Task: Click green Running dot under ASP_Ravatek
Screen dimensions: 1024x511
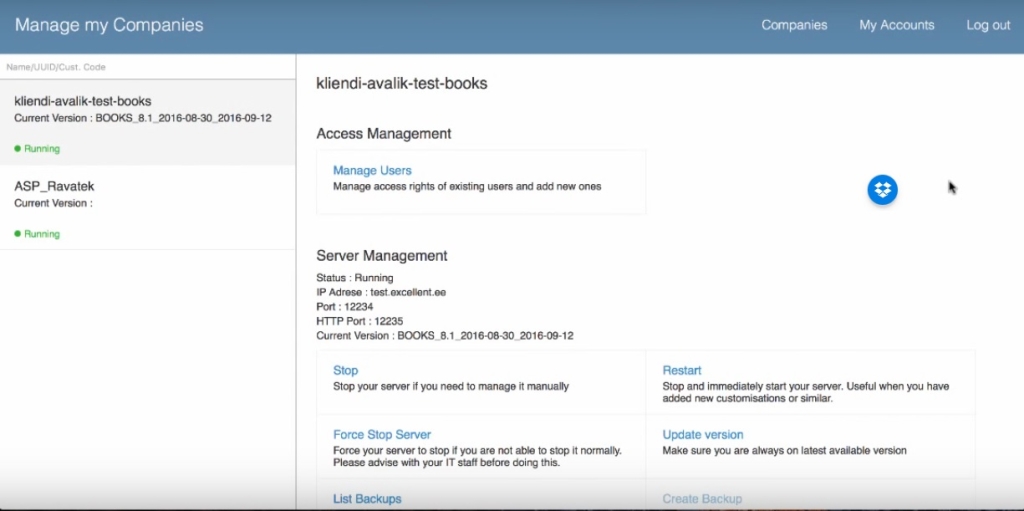Action: tap(18, 234)
